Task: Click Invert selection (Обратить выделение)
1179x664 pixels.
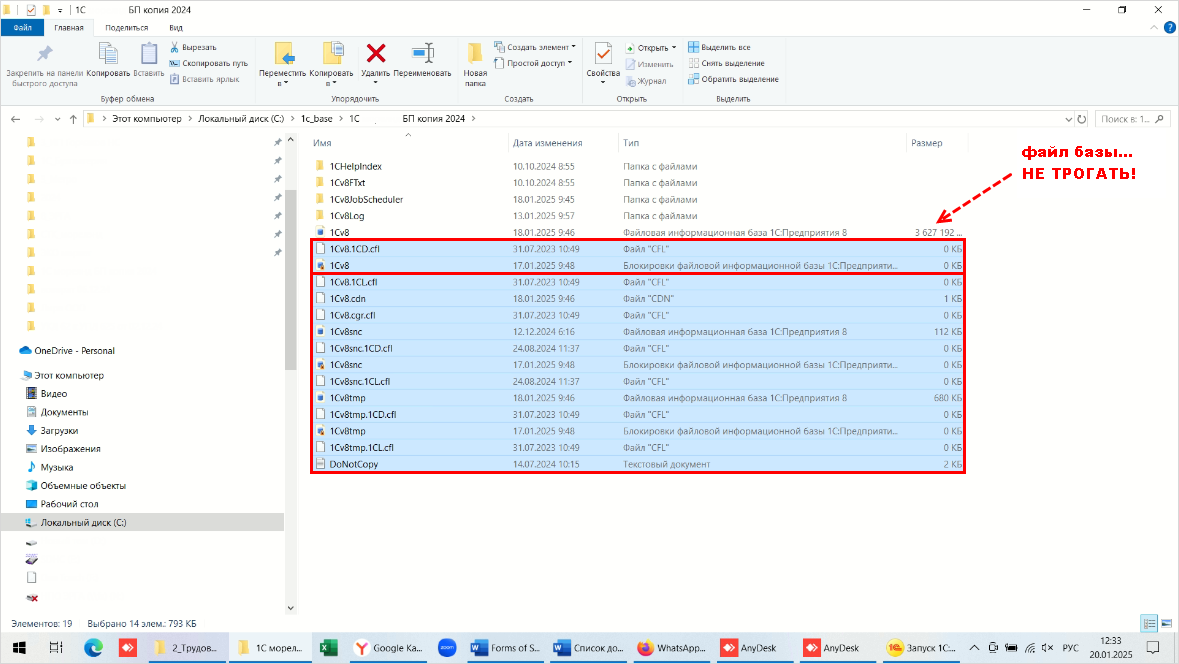Action: click(733, 79)
